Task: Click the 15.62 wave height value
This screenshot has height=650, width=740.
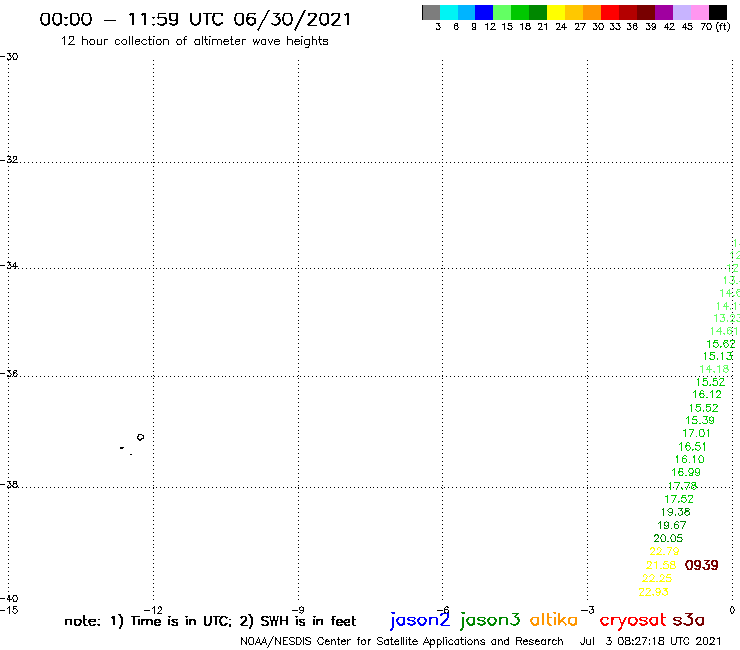Action: point(721,344)
